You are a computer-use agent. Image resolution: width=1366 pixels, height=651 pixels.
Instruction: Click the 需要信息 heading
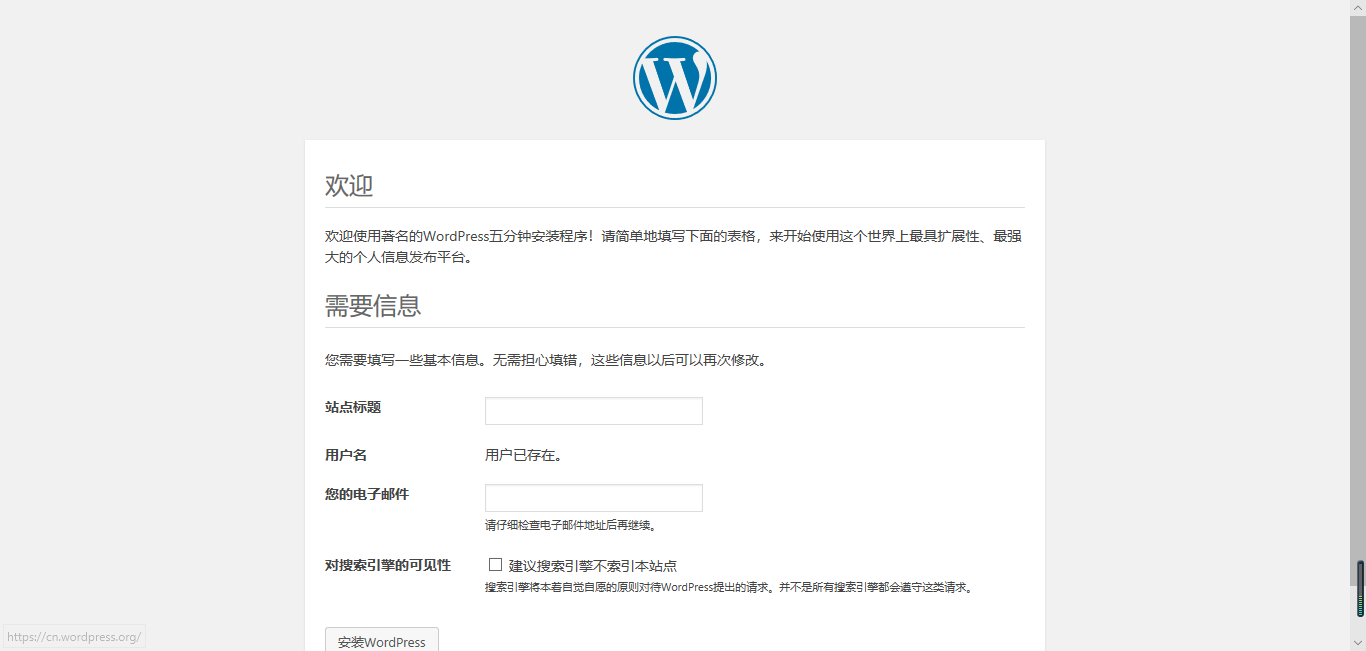(373, 306)
